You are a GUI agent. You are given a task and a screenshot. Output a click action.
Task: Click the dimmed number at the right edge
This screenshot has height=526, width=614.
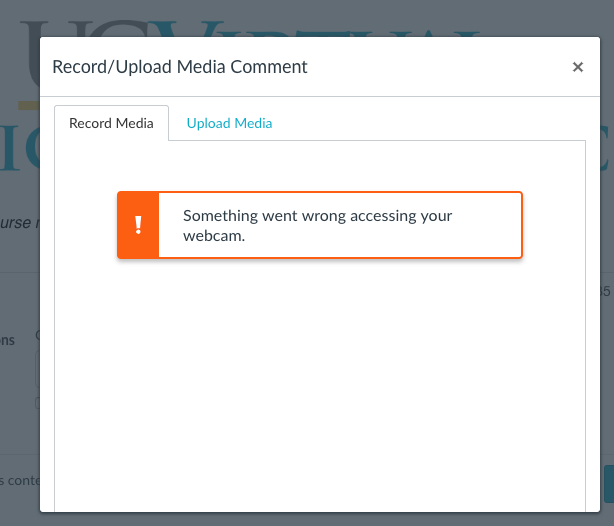(606, 292)
